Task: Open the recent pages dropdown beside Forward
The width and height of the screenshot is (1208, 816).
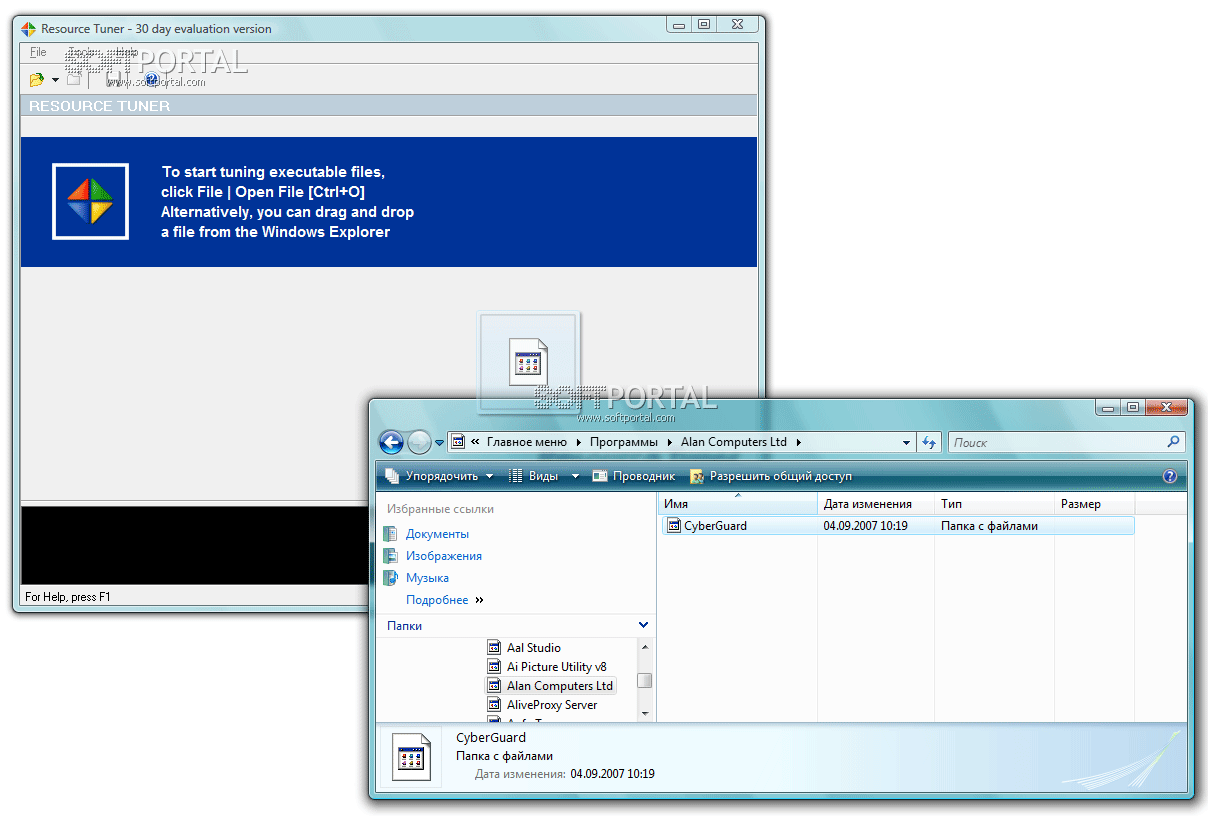Action: pos(439,442)
